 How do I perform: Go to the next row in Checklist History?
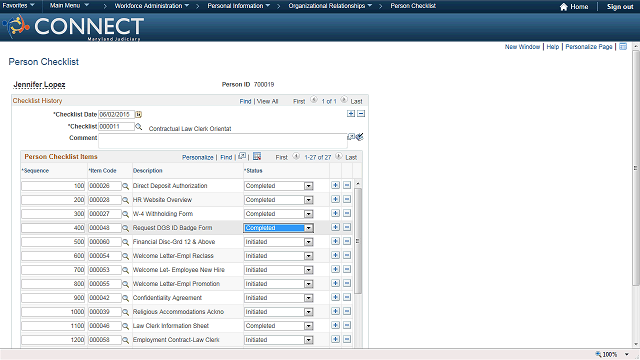point(344,100)
